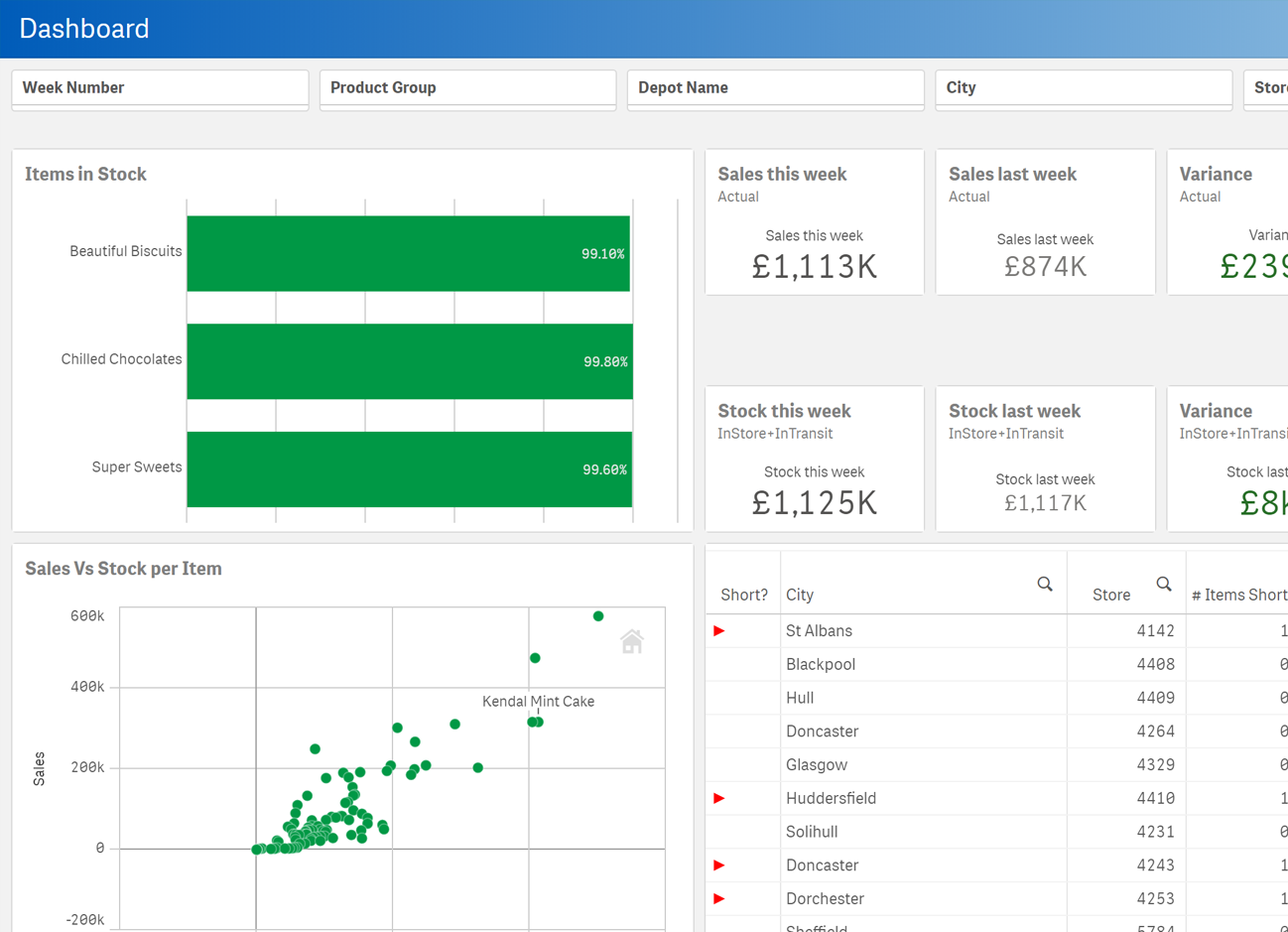Sort table by Short? column header
This screenshot has width=1288, height=932.
(x=743, y=595)
